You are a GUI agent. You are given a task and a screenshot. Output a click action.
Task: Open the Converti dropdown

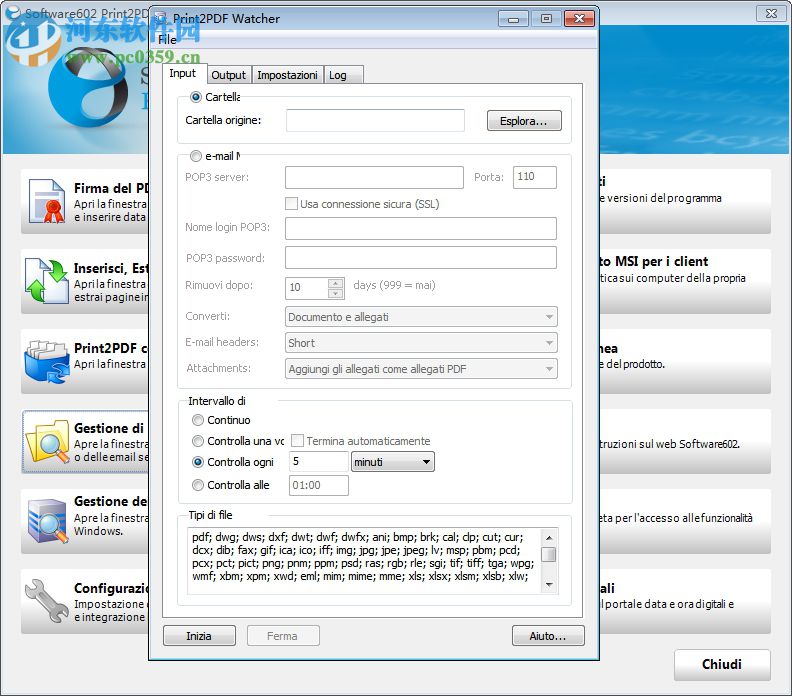pos(421,317)
